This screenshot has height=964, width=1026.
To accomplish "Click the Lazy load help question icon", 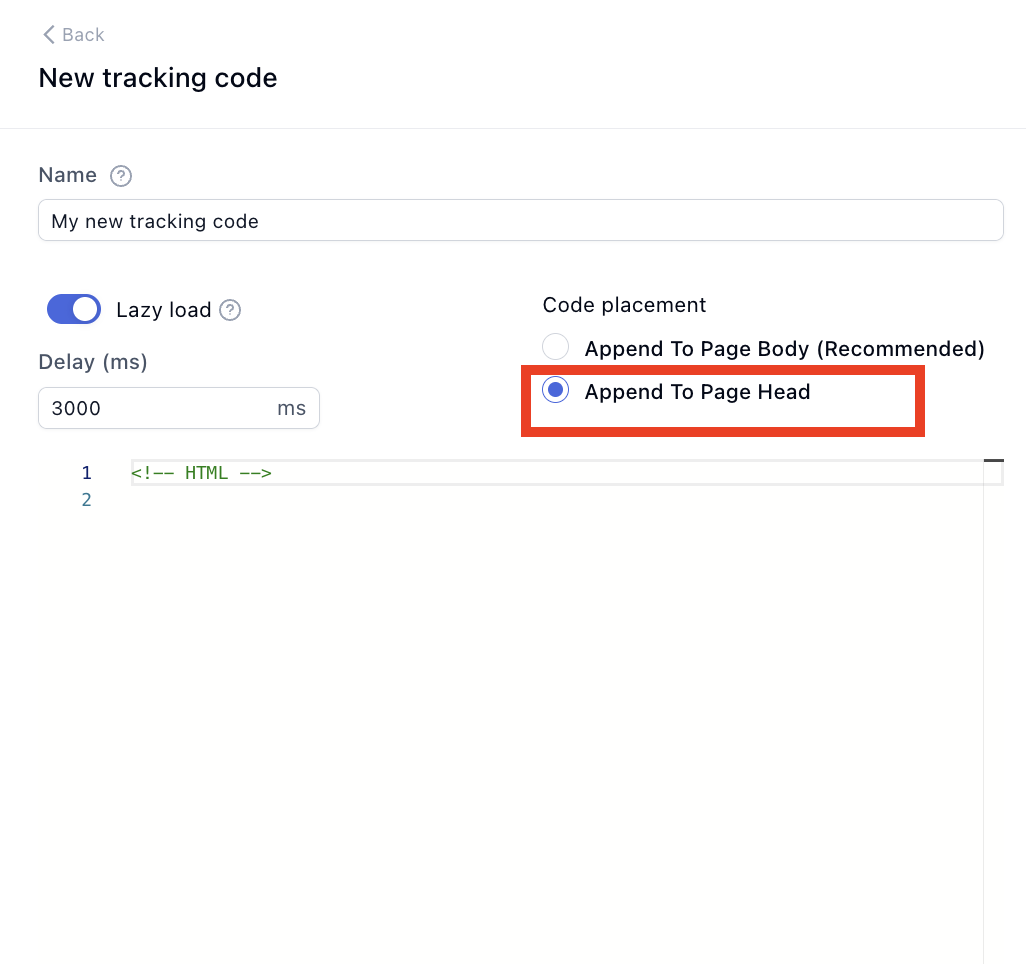I will (x=230, y=310).
